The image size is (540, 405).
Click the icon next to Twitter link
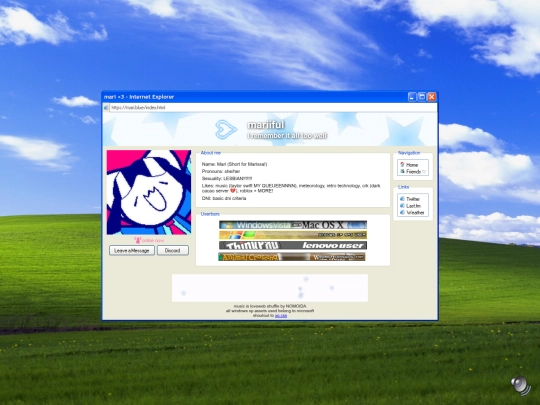pos(402,199)
